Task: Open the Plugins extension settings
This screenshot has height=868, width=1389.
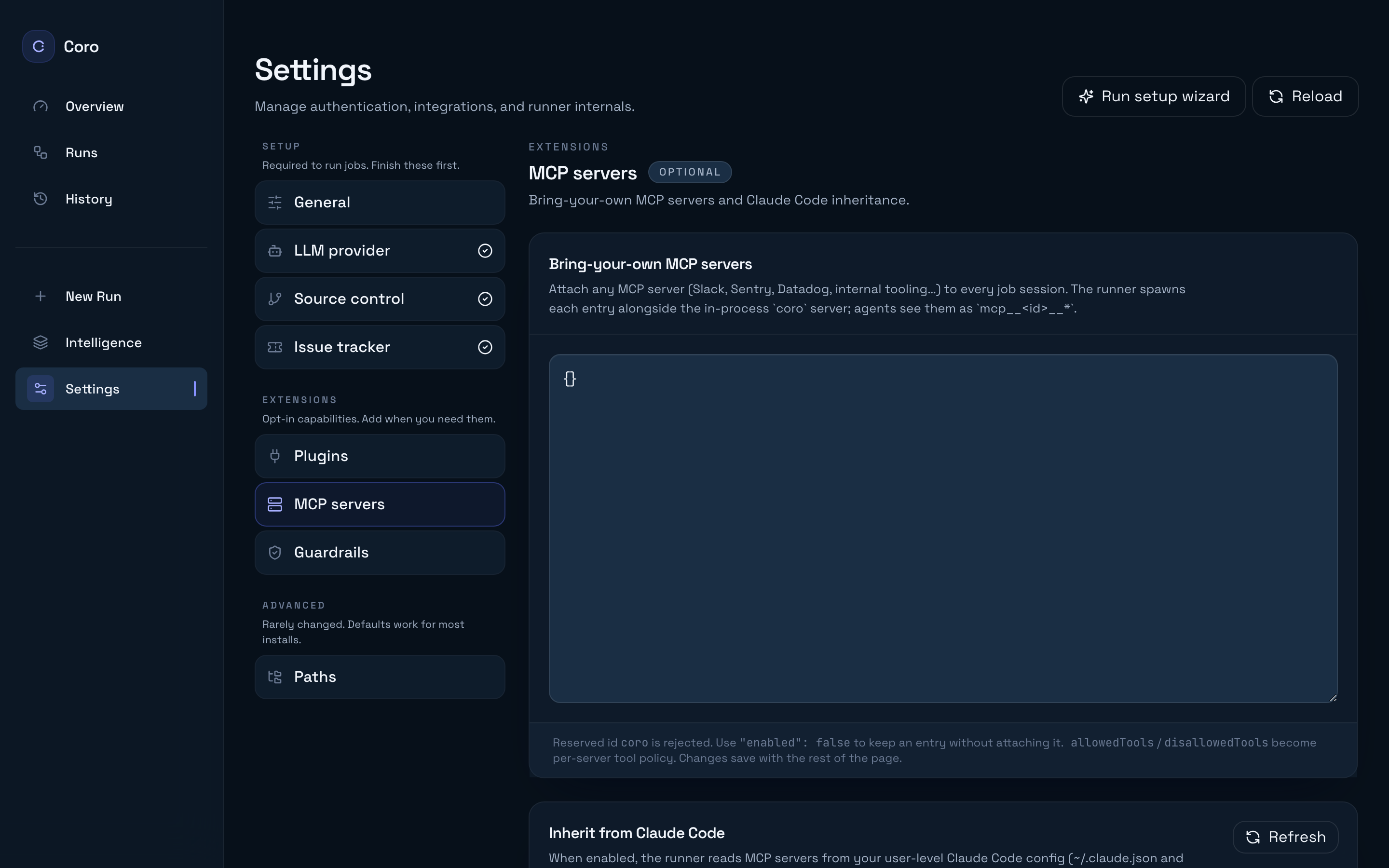Action: [x=380, y=456]
